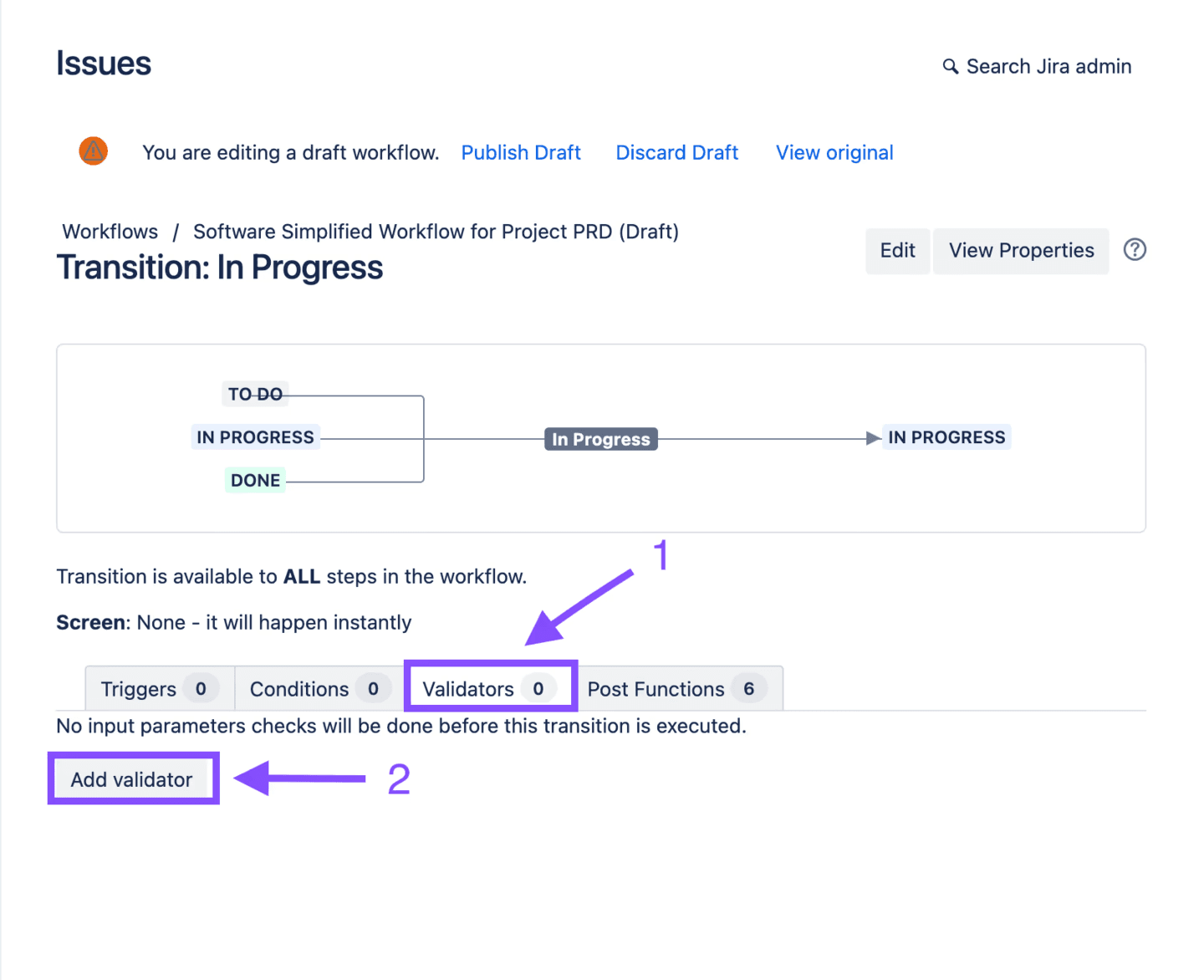This screenshot has width=1204, height=980.
Task: Open the help question mark icon
Action: (x=1135, y=250)
